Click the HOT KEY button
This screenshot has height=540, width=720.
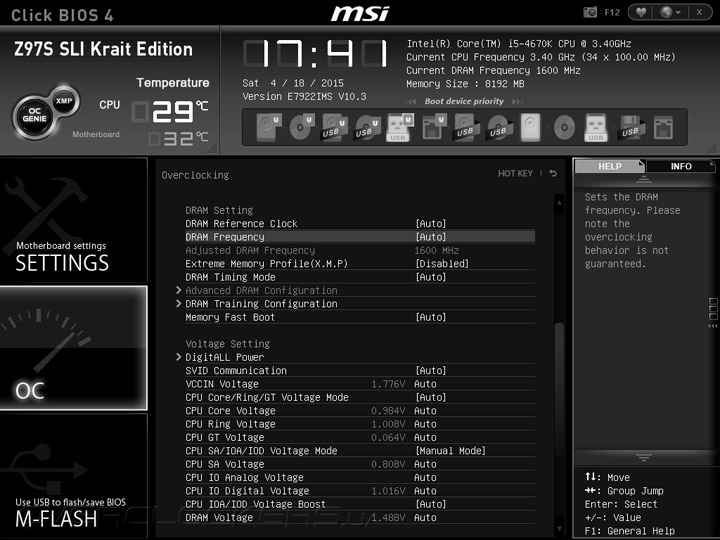click(515, 174)
